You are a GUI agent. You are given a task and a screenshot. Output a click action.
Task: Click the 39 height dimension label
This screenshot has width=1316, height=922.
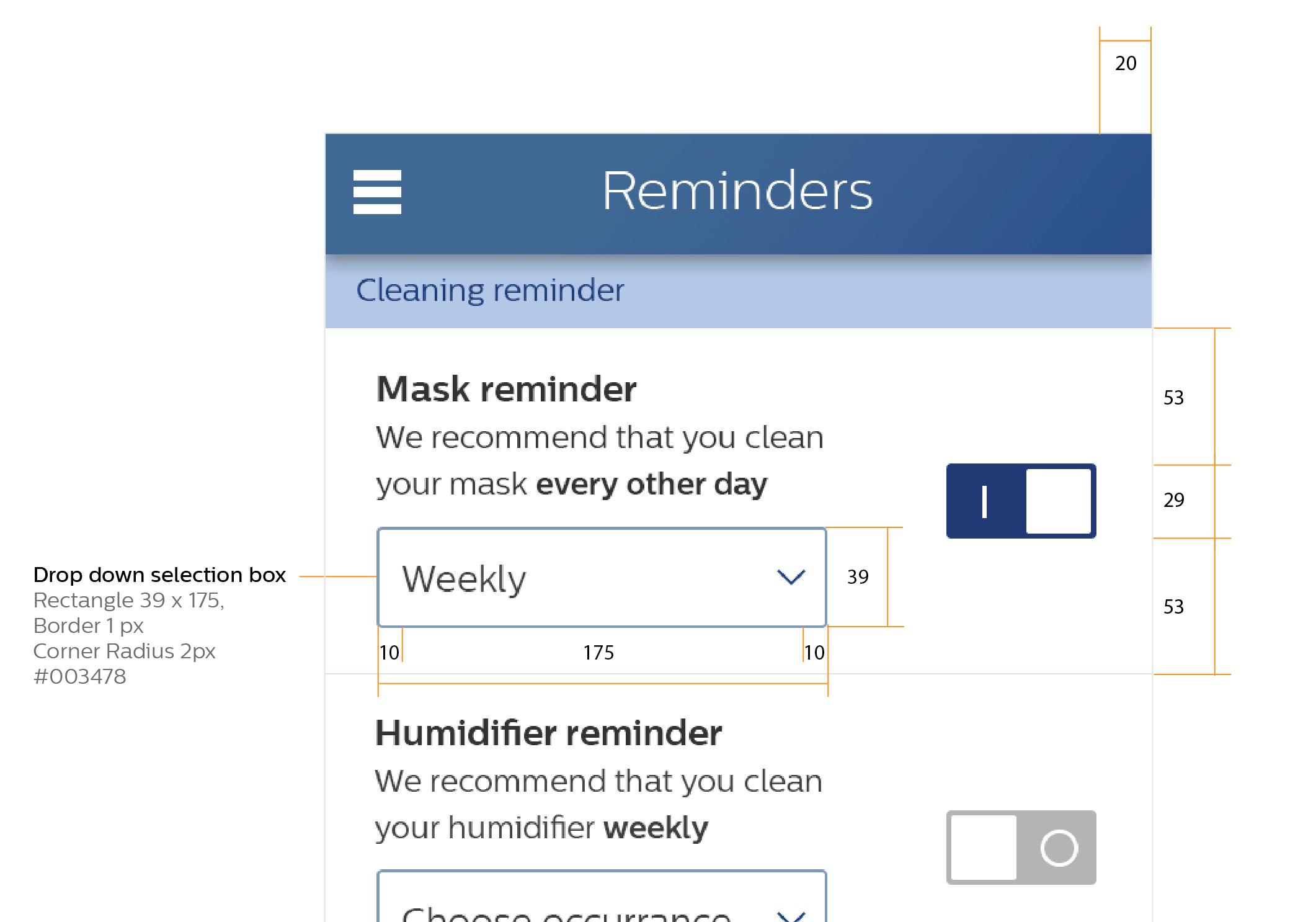click(858, 577)
